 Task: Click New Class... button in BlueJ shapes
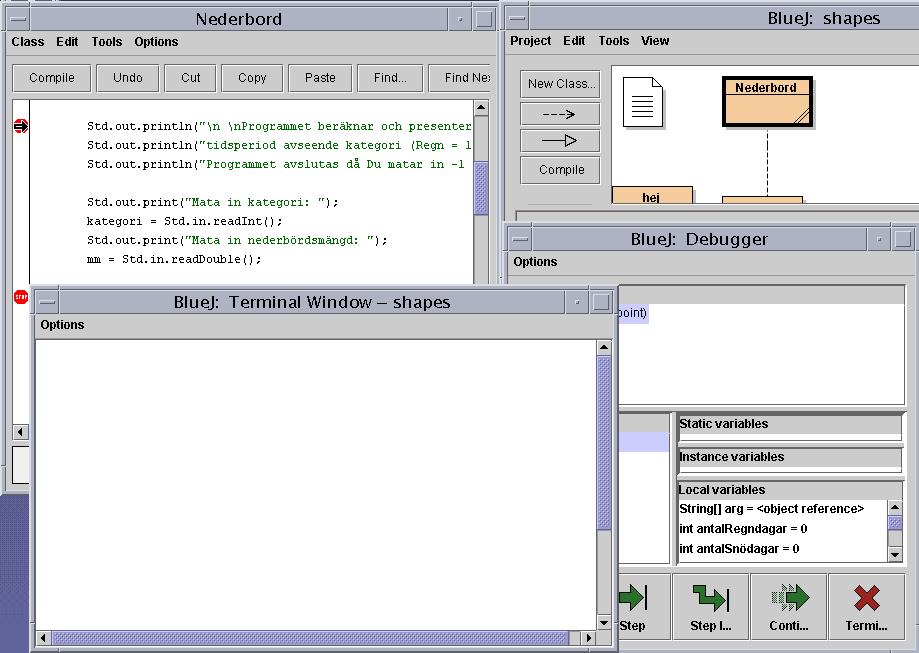point(560,84)
